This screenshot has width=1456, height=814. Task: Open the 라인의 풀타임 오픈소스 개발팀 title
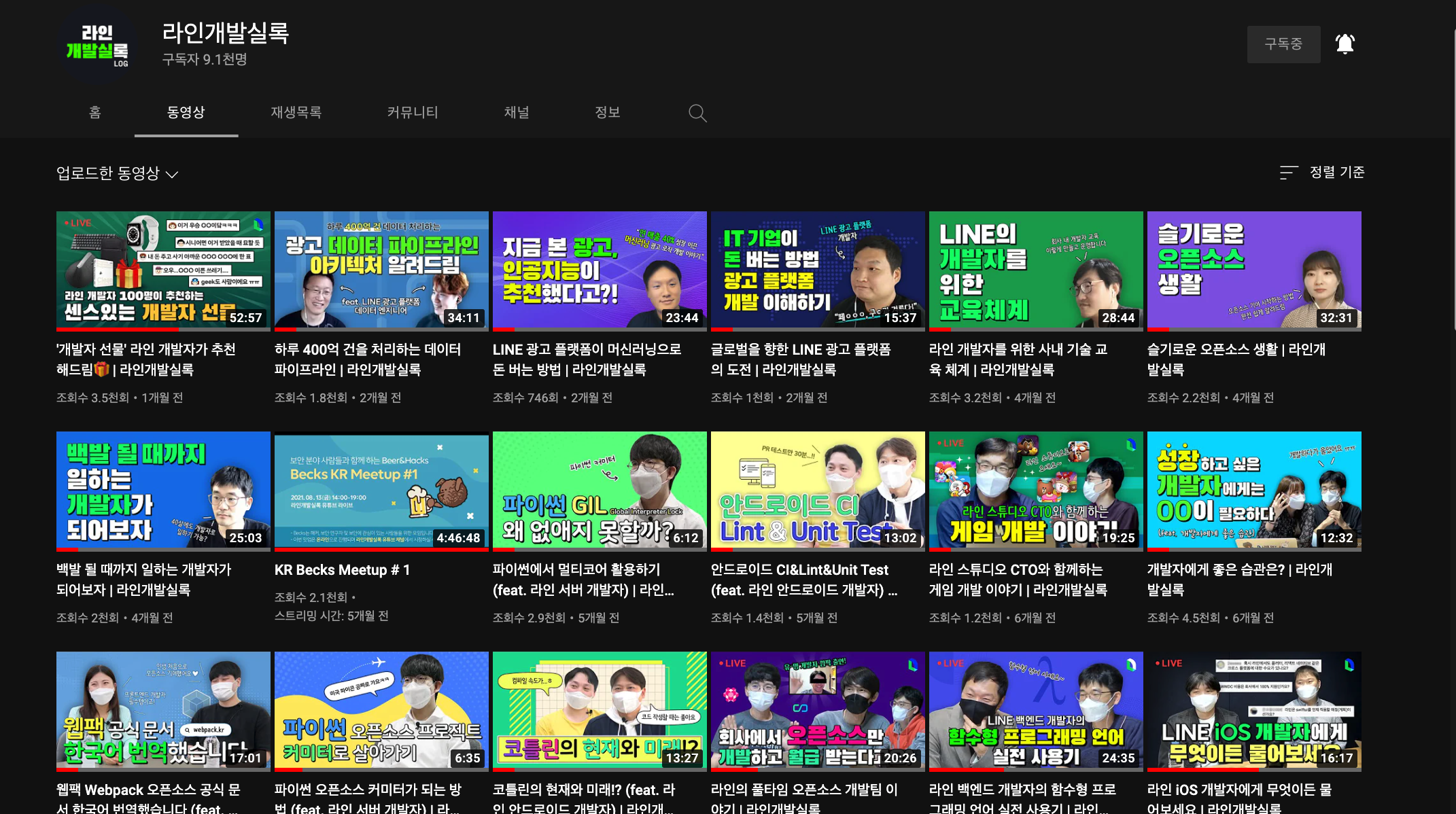(804, 798)
